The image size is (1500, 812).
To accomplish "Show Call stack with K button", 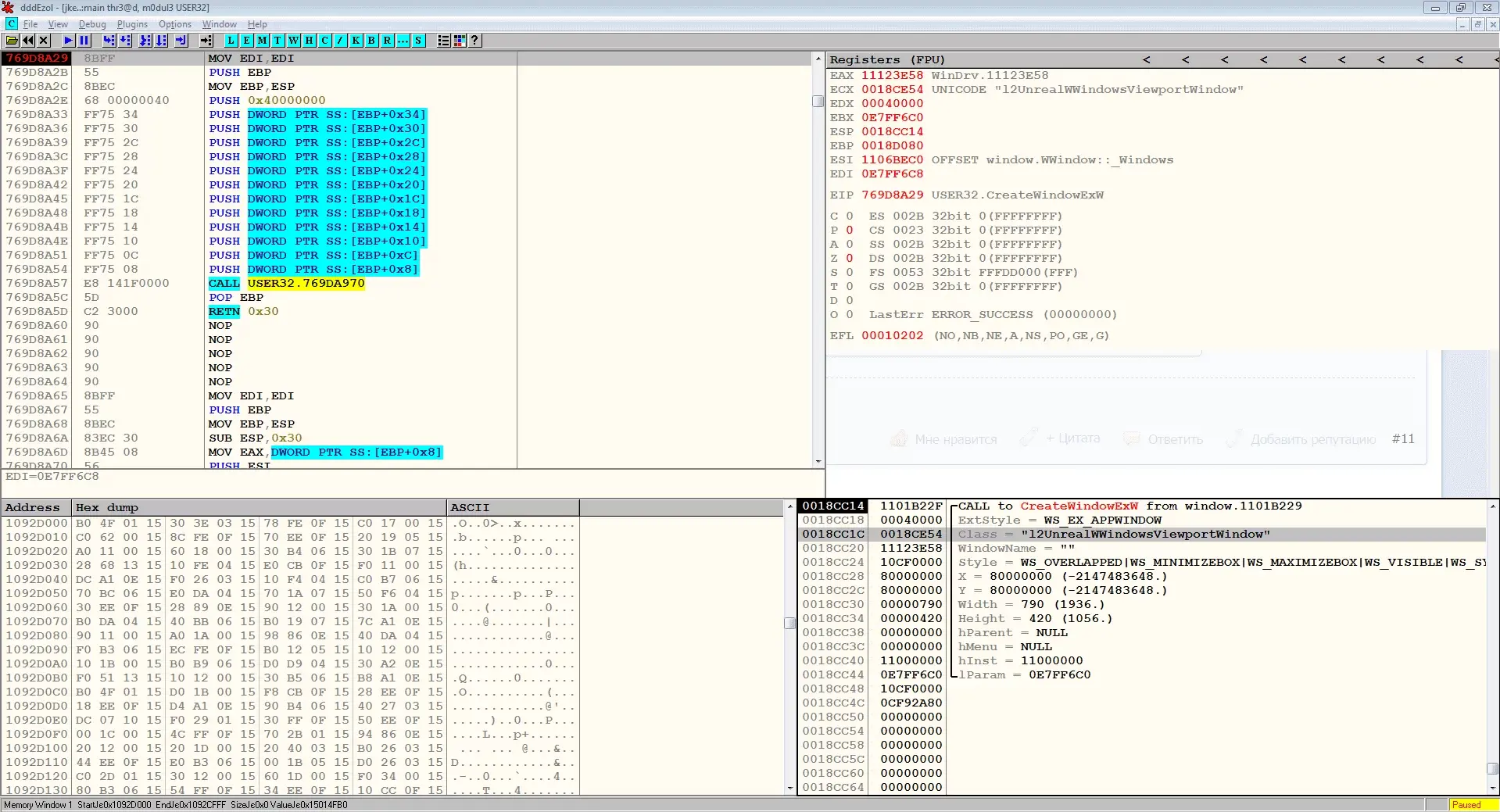I will coord(356,41).
